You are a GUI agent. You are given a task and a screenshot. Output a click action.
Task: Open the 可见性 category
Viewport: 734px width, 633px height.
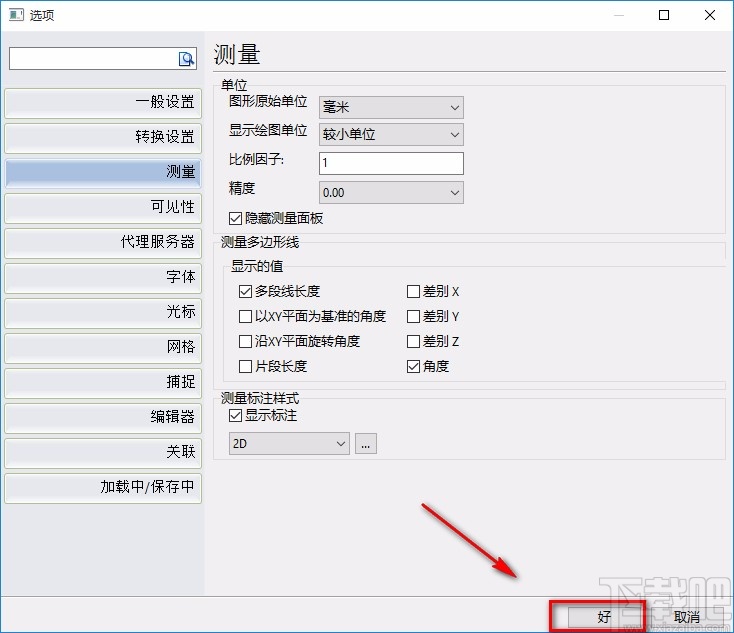point(103,207)
